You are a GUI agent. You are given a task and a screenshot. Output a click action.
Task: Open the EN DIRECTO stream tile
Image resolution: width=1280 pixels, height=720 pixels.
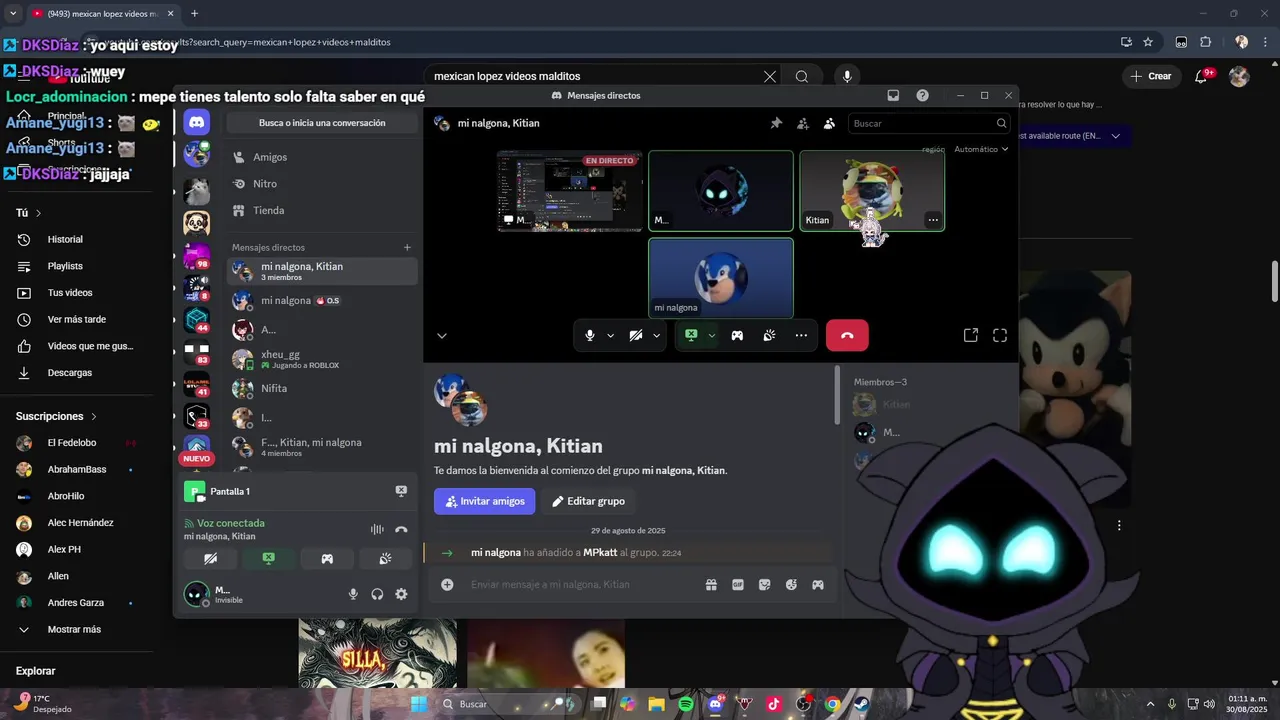[x=570, y=191]
